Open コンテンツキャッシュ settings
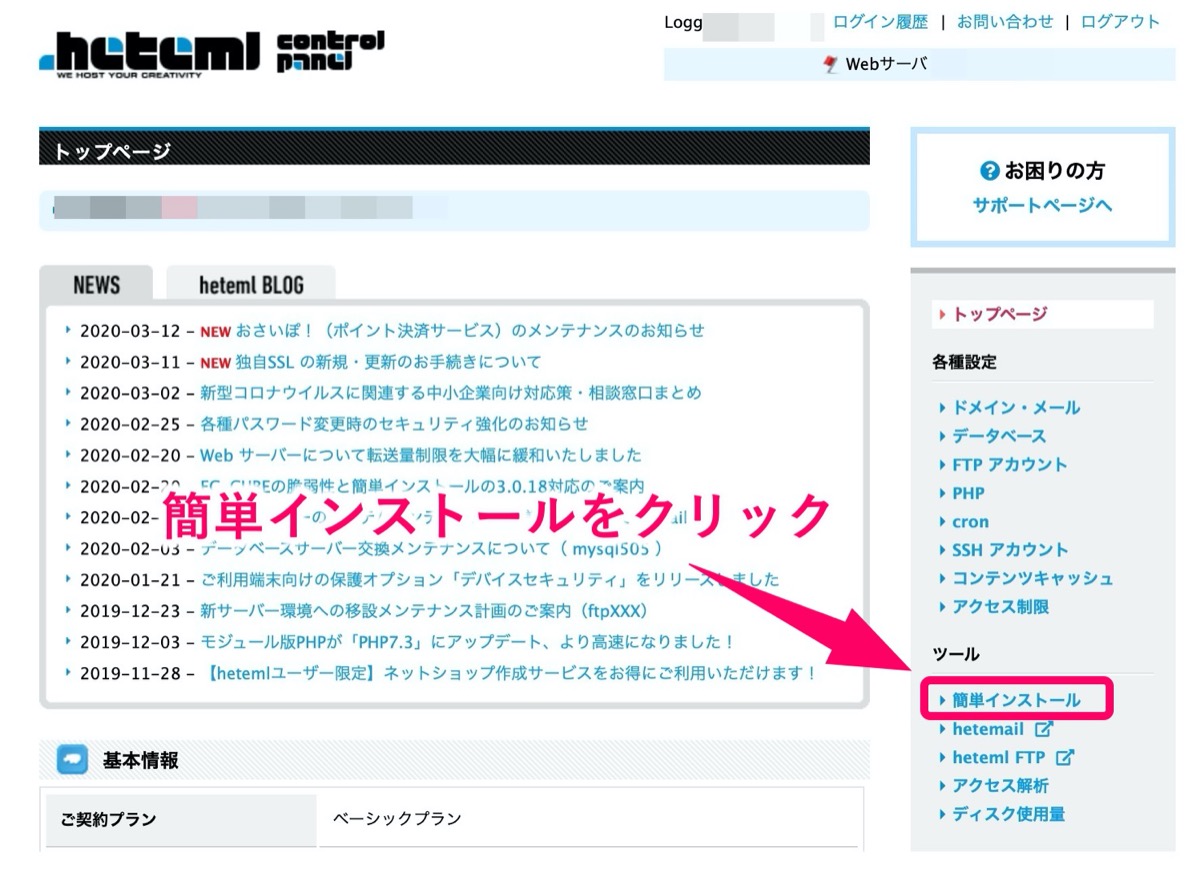 pos(1033,579)
